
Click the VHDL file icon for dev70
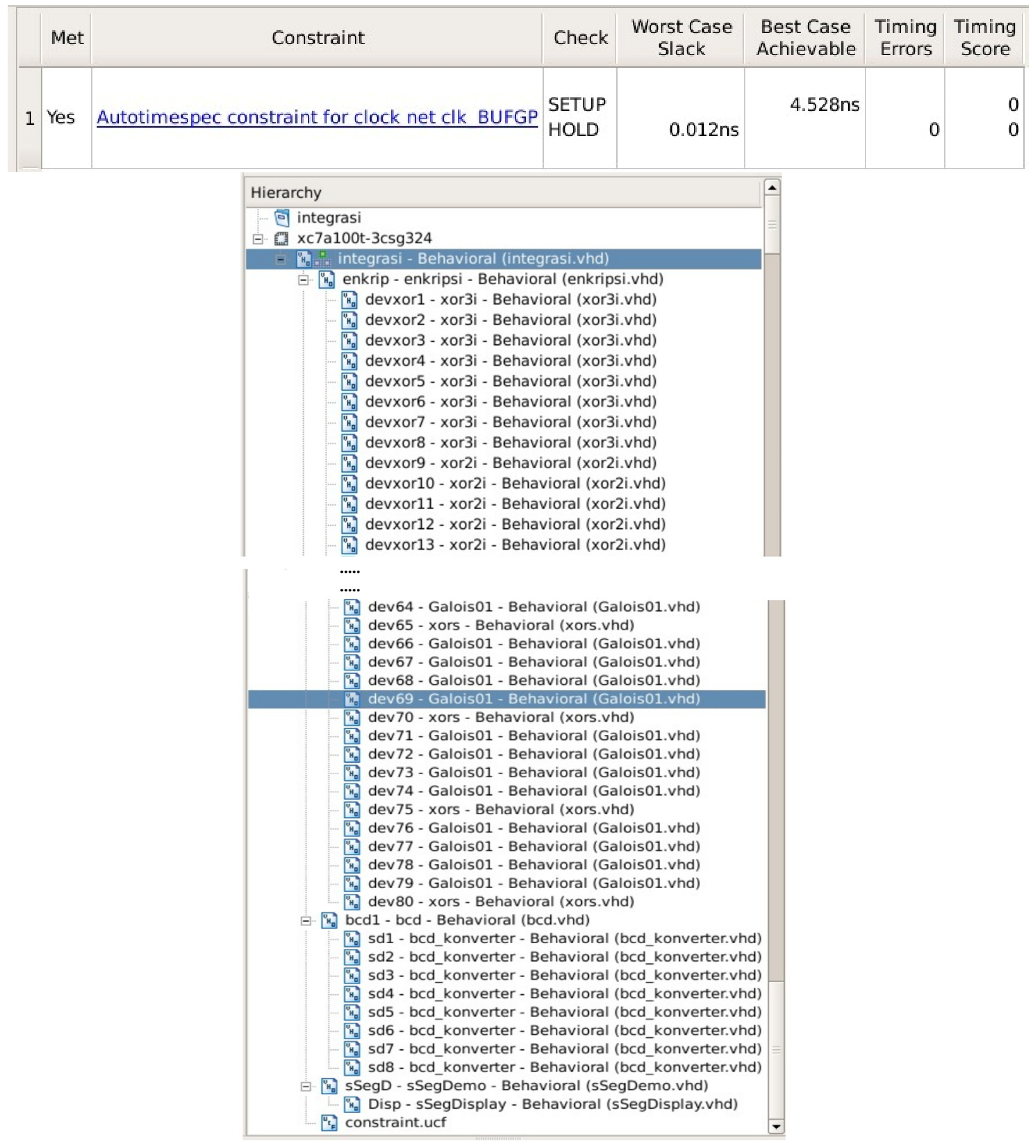[352, 718]
